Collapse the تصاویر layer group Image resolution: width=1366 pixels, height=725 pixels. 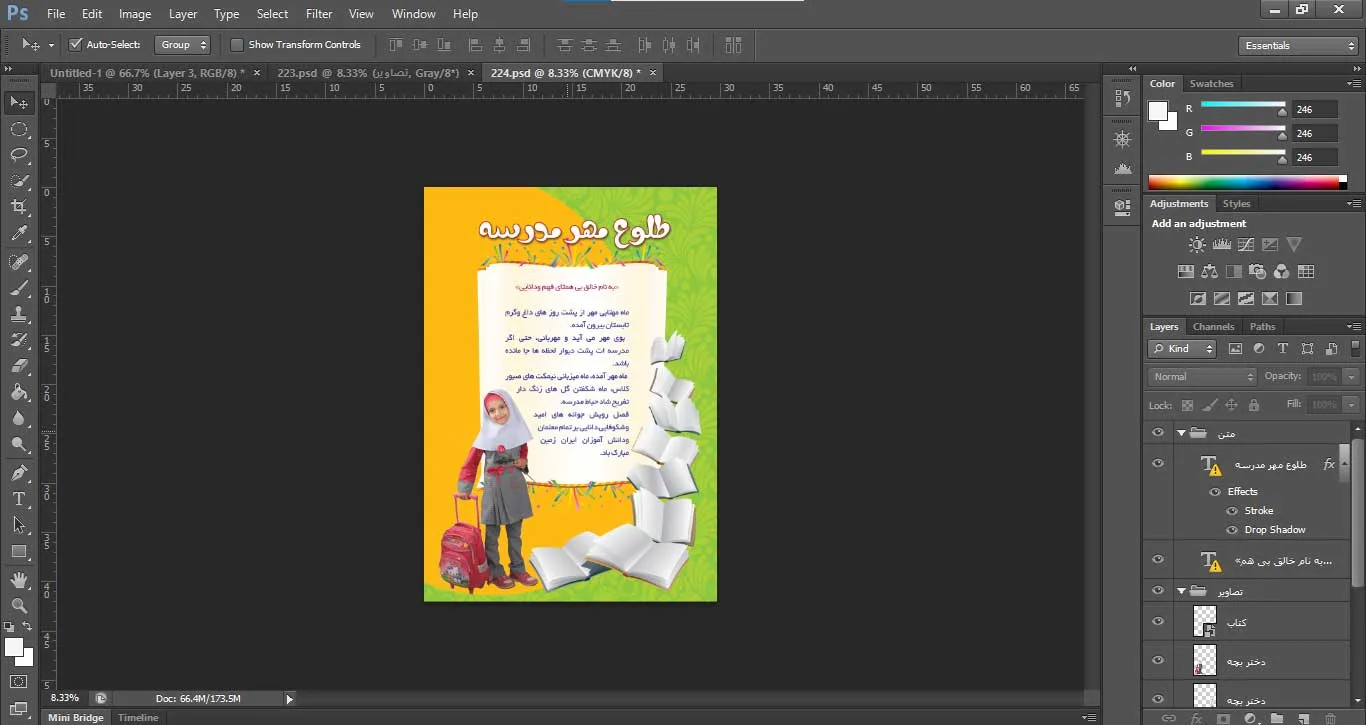pyautogui.click(x=1181, y=591)
